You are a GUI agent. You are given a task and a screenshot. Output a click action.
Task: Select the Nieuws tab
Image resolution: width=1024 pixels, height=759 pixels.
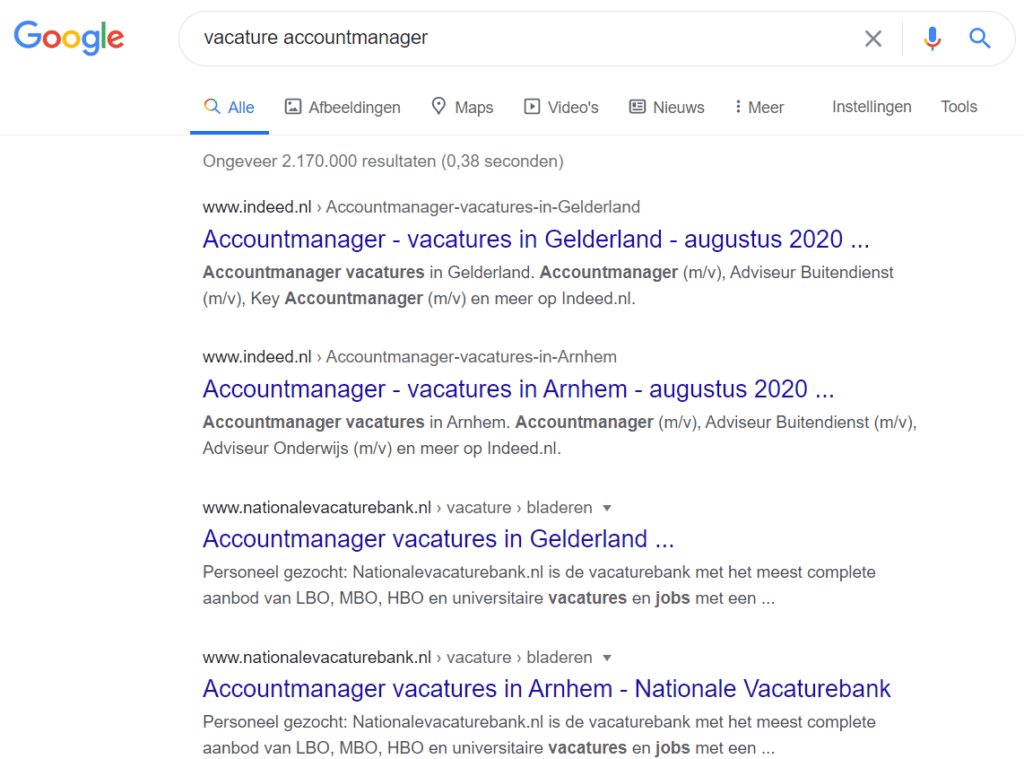click(x=667, y=107)
